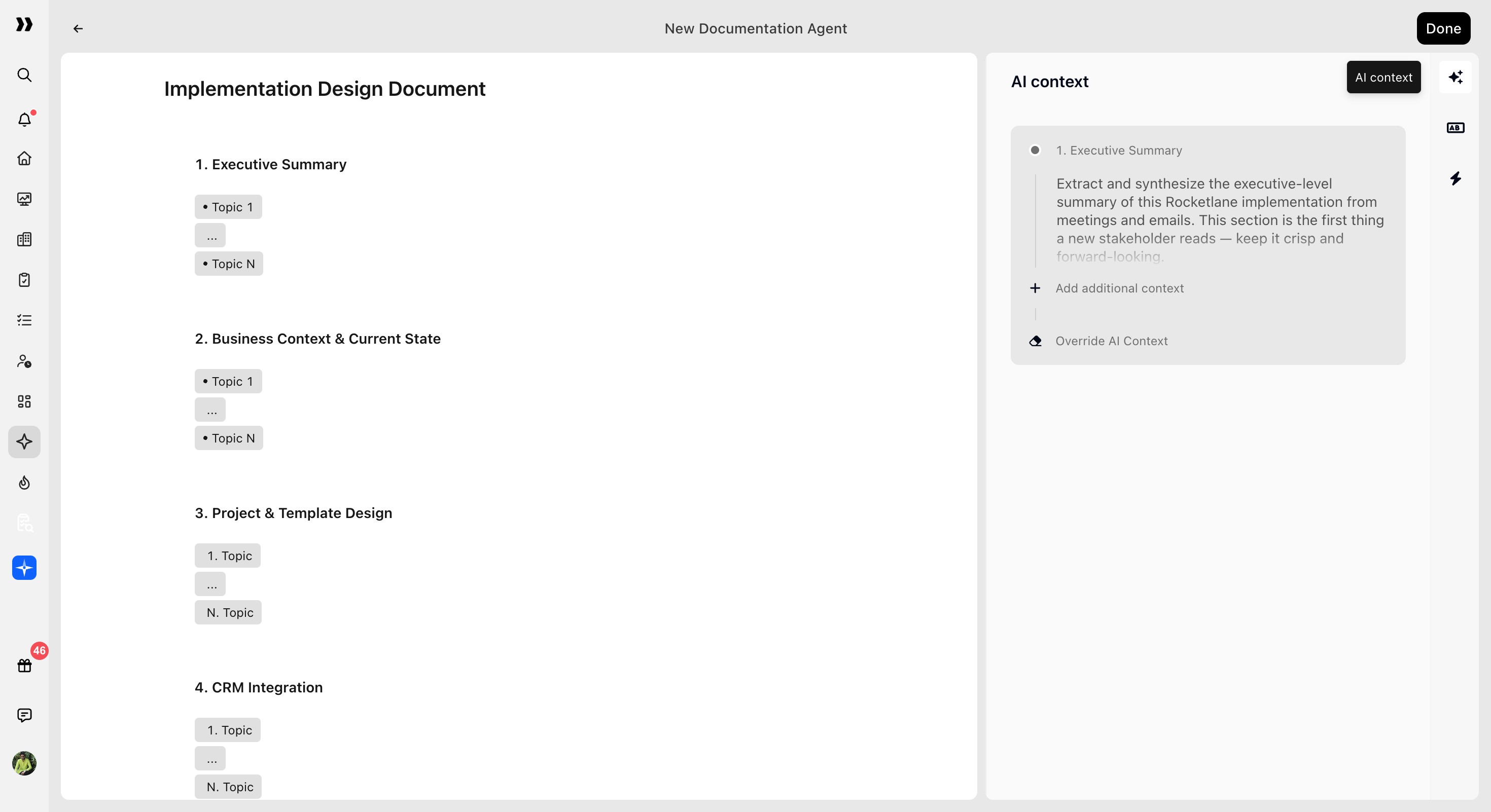This screenshot has height=812, width=1491.
Task: Click N. Topic under CRM Integration
Action: pos(228,787)
